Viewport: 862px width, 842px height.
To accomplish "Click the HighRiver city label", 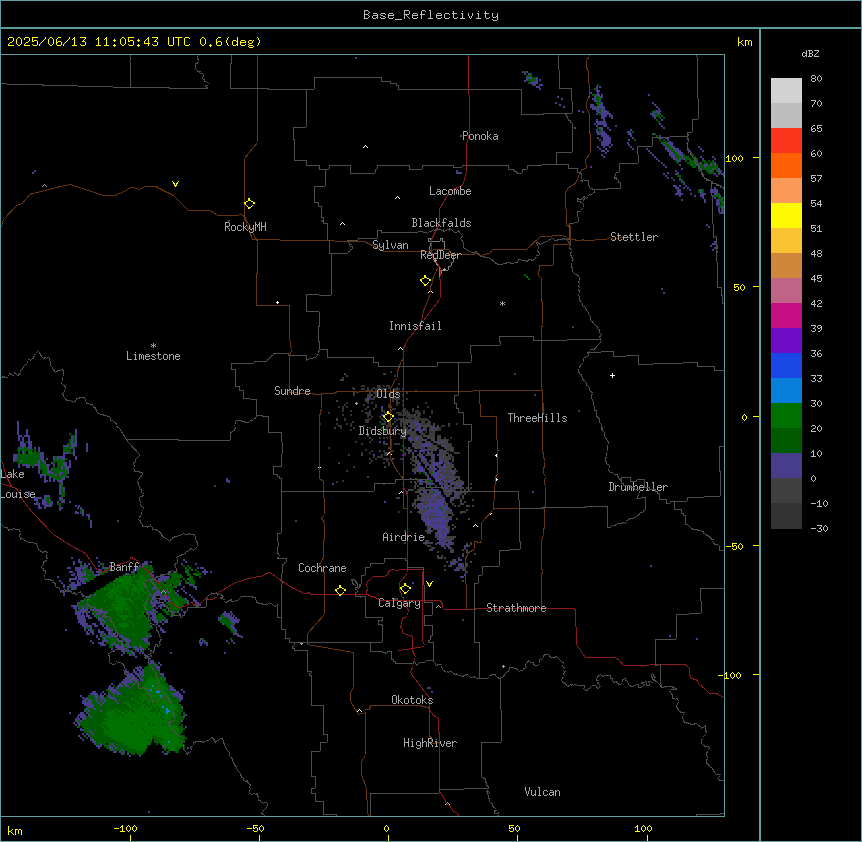I will (430, 743).
